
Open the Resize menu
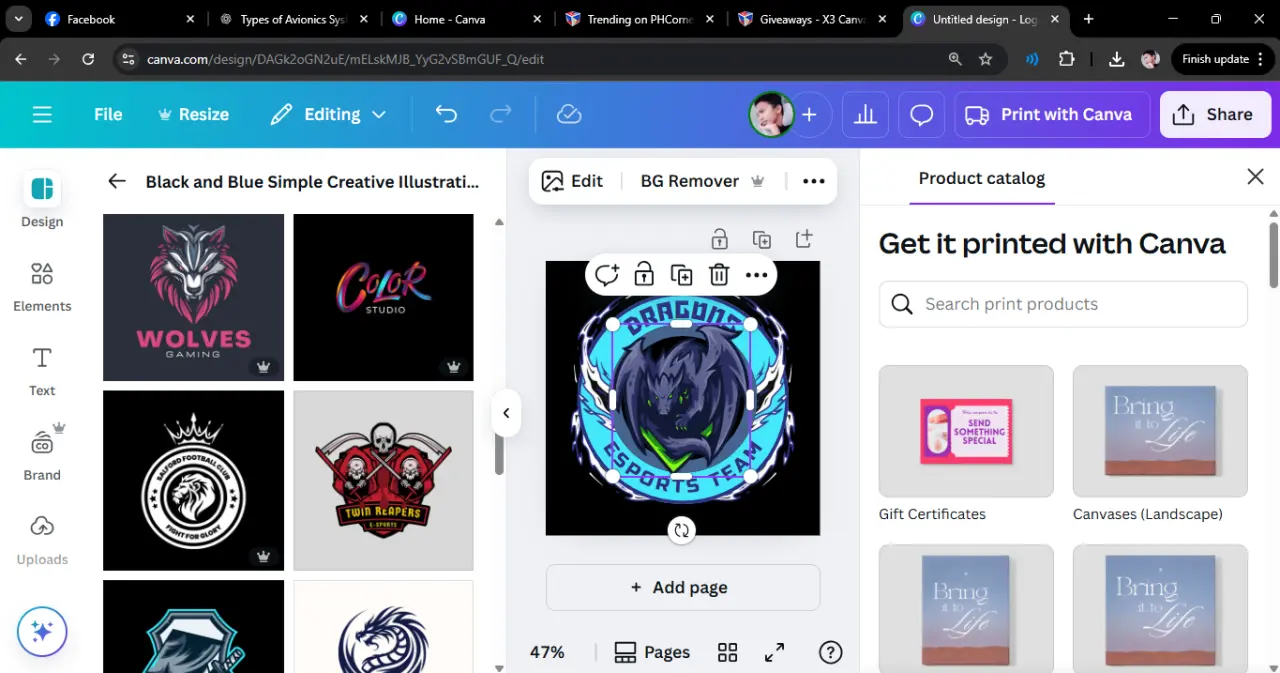193,114
